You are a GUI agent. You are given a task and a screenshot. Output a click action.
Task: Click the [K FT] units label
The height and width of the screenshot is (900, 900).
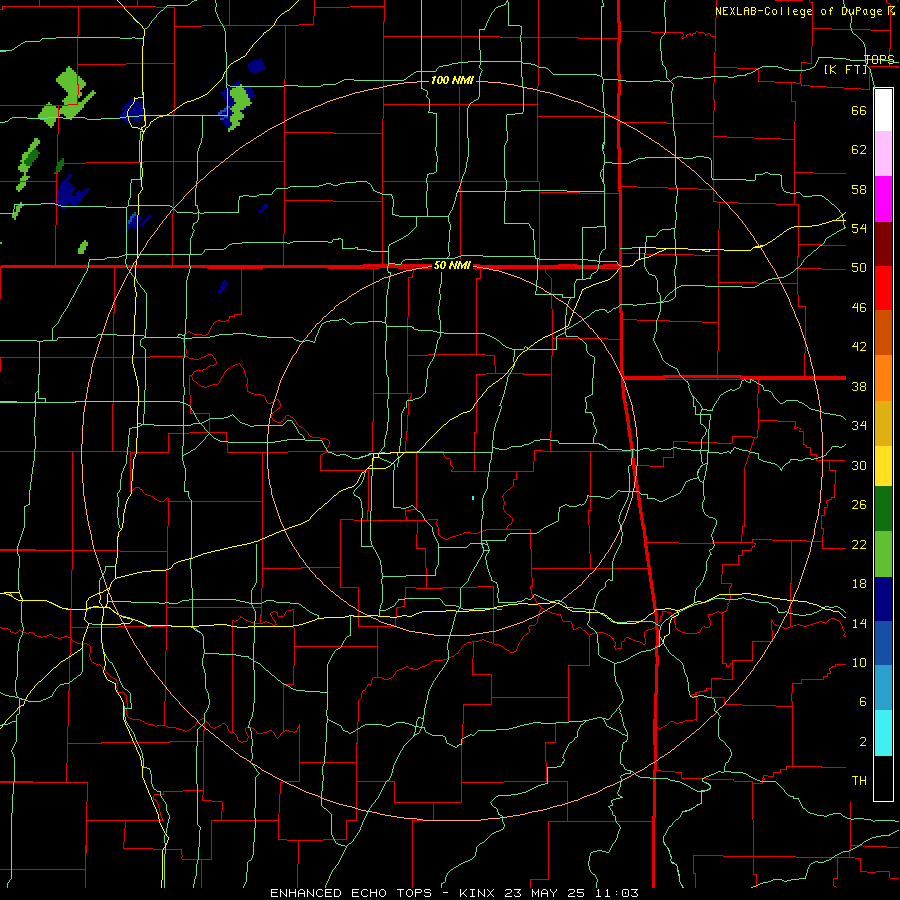[x=846, y=69]
